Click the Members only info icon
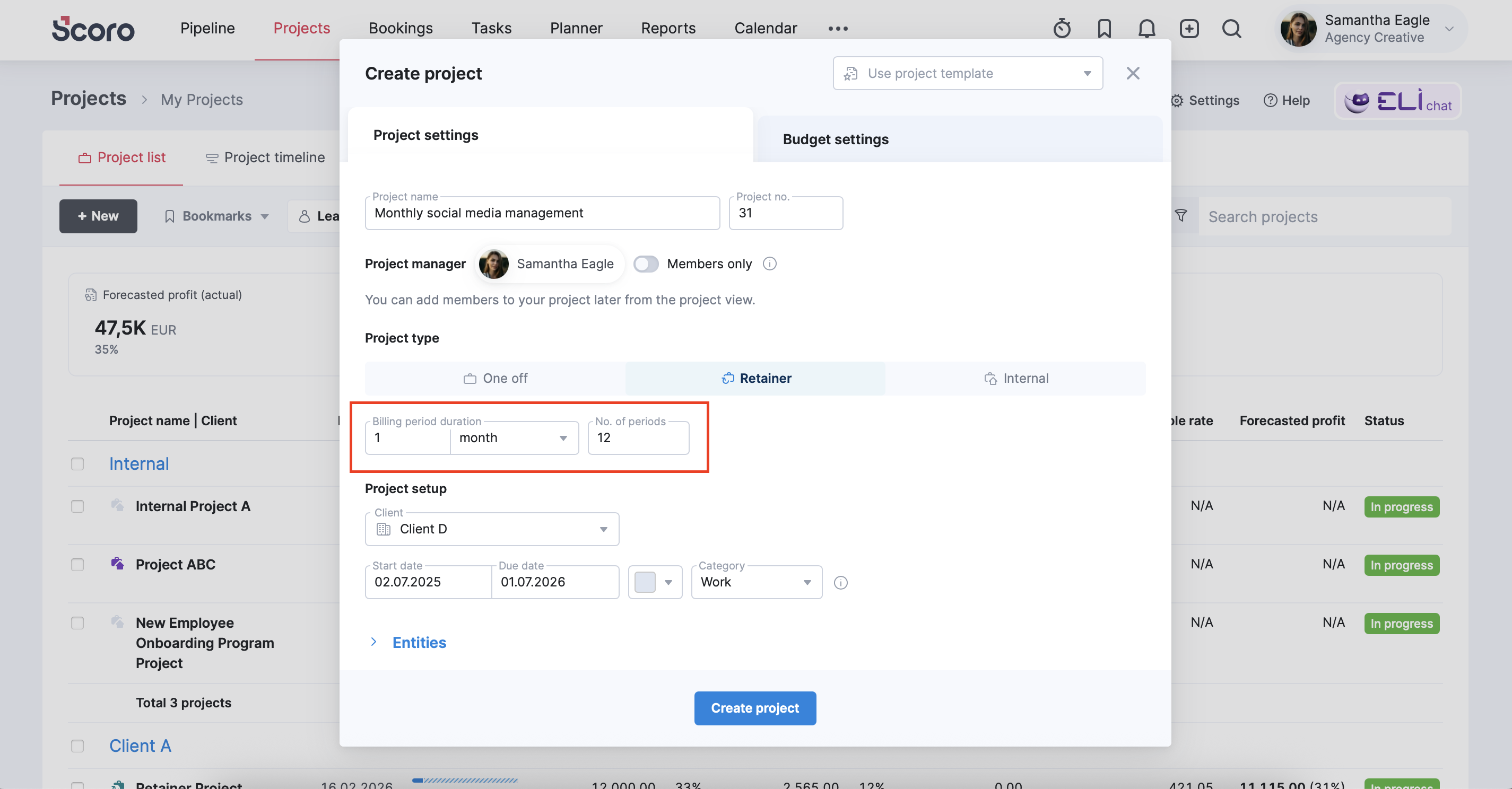This screenshot has height=789, width=1512. [x=769, y=264]
